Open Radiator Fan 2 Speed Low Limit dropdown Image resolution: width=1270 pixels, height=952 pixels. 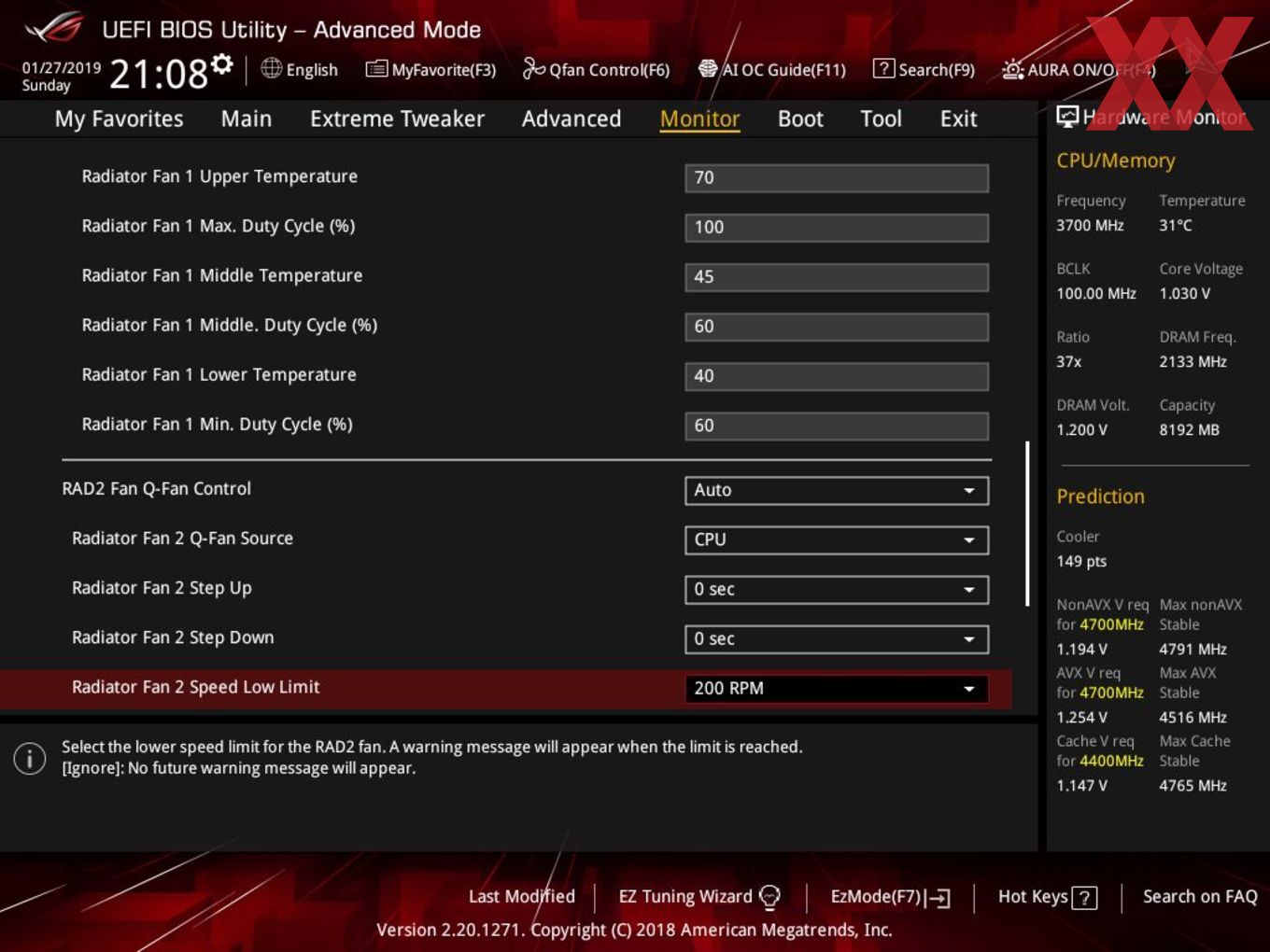point(837,688)
